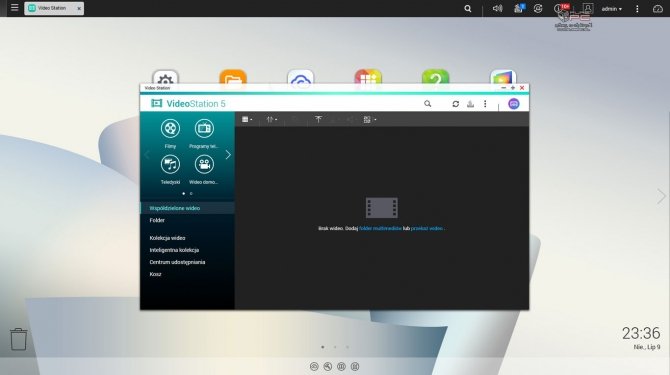This screenshot has width=670, height=375.
Task: Click the prześlij wideo link
Action: tap(426, 229)
